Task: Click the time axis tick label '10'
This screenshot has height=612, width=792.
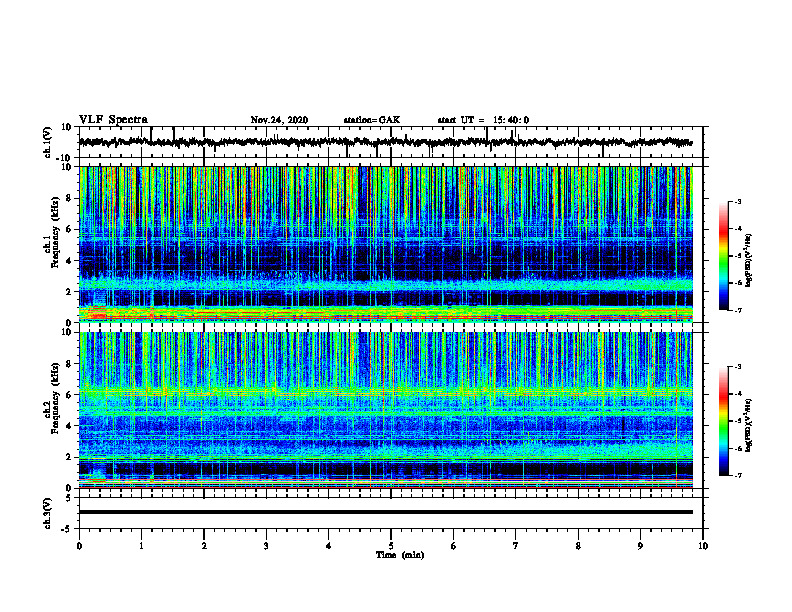Action: (x=703, y=546)
